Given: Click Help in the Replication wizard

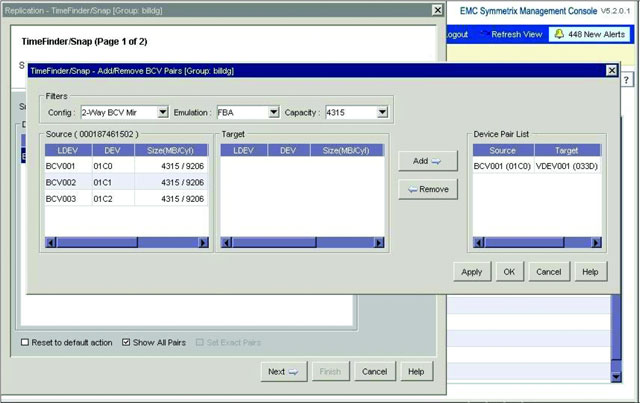Looking at the screenshot, I should tap(416, 372).
